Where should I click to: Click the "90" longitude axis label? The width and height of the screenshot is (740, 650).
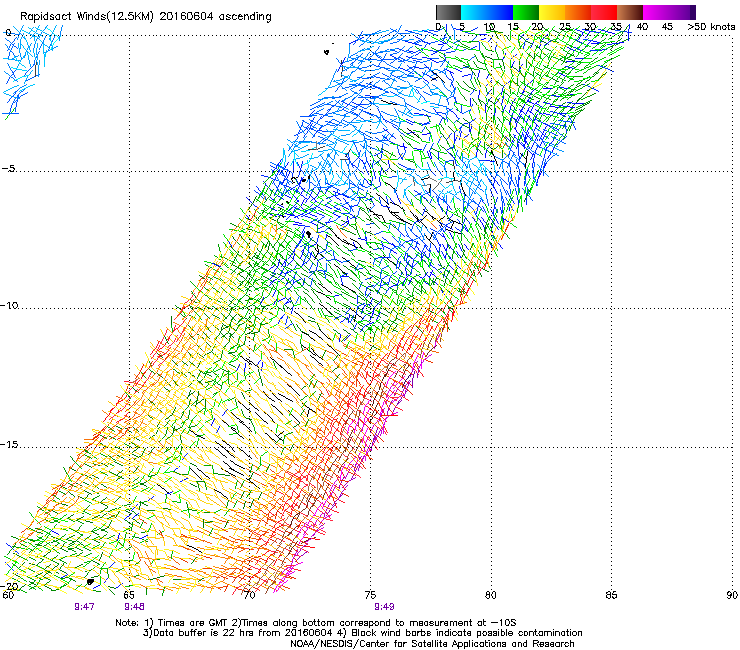732,595
